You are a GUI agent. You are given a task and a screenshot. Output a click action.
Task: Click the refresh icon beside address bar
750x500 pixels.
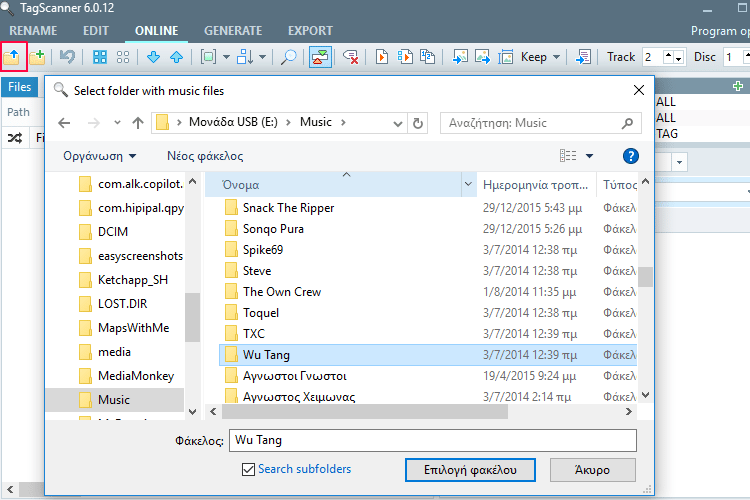click(x=418, y=123)
